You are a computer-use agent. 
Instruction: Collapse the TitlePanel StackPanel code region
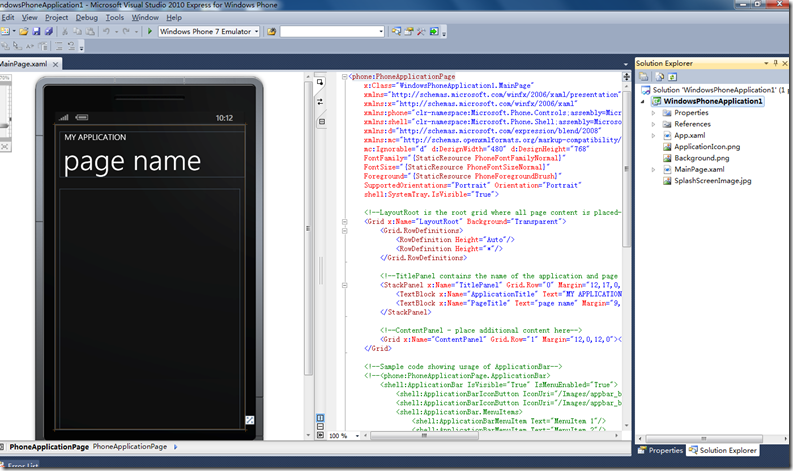pos(345,285)
